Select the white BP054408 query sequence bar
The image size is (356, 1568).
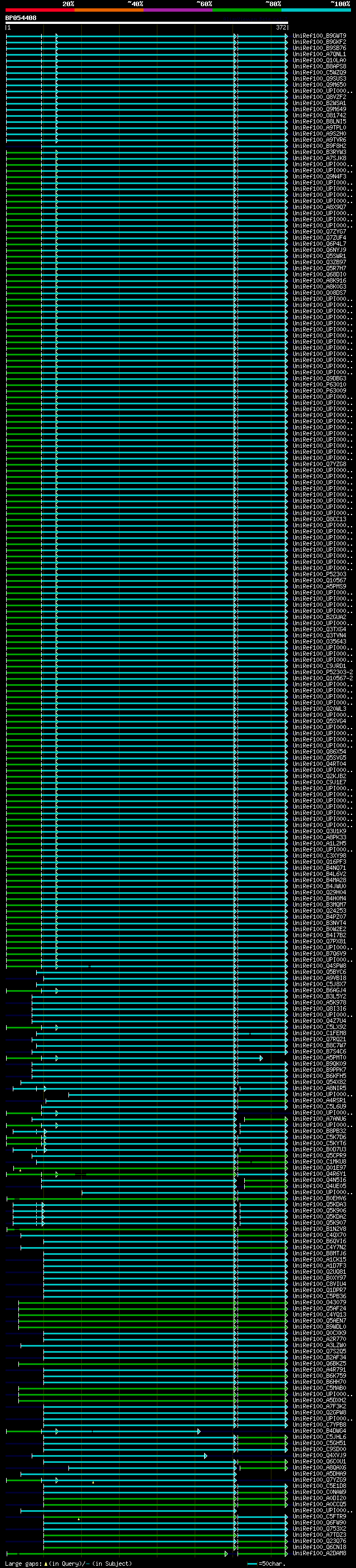click(x=147, y=22)
